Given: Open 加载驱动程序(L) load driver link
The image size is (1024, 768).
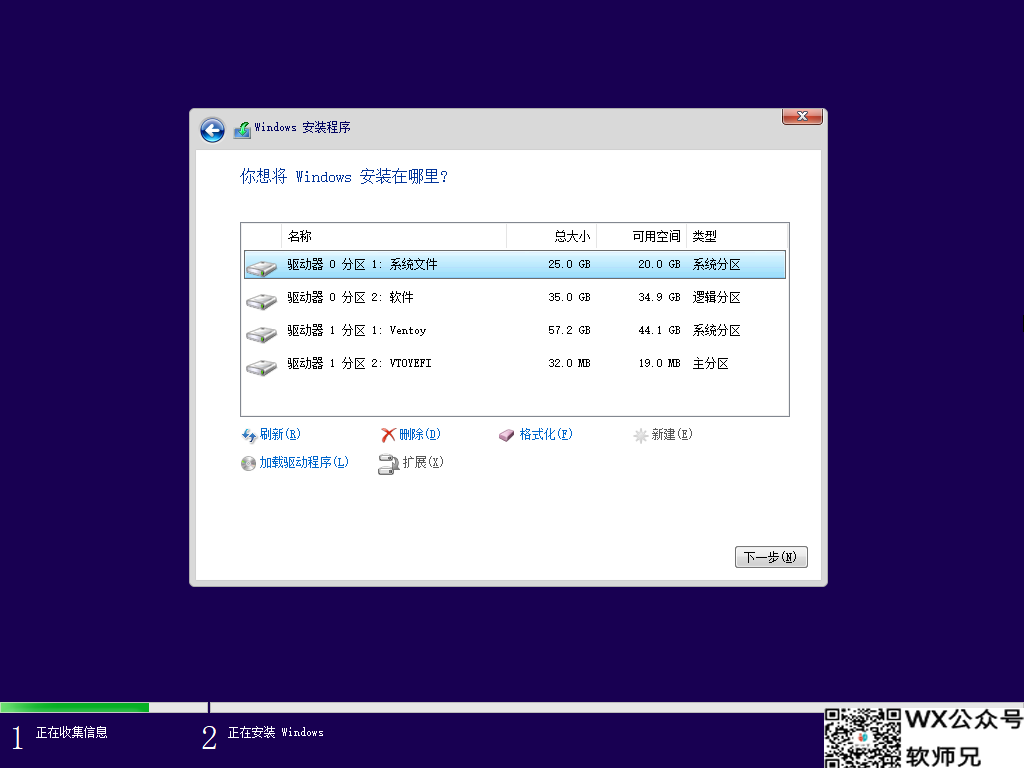Looking at the screenshot, I should [304, 462].
